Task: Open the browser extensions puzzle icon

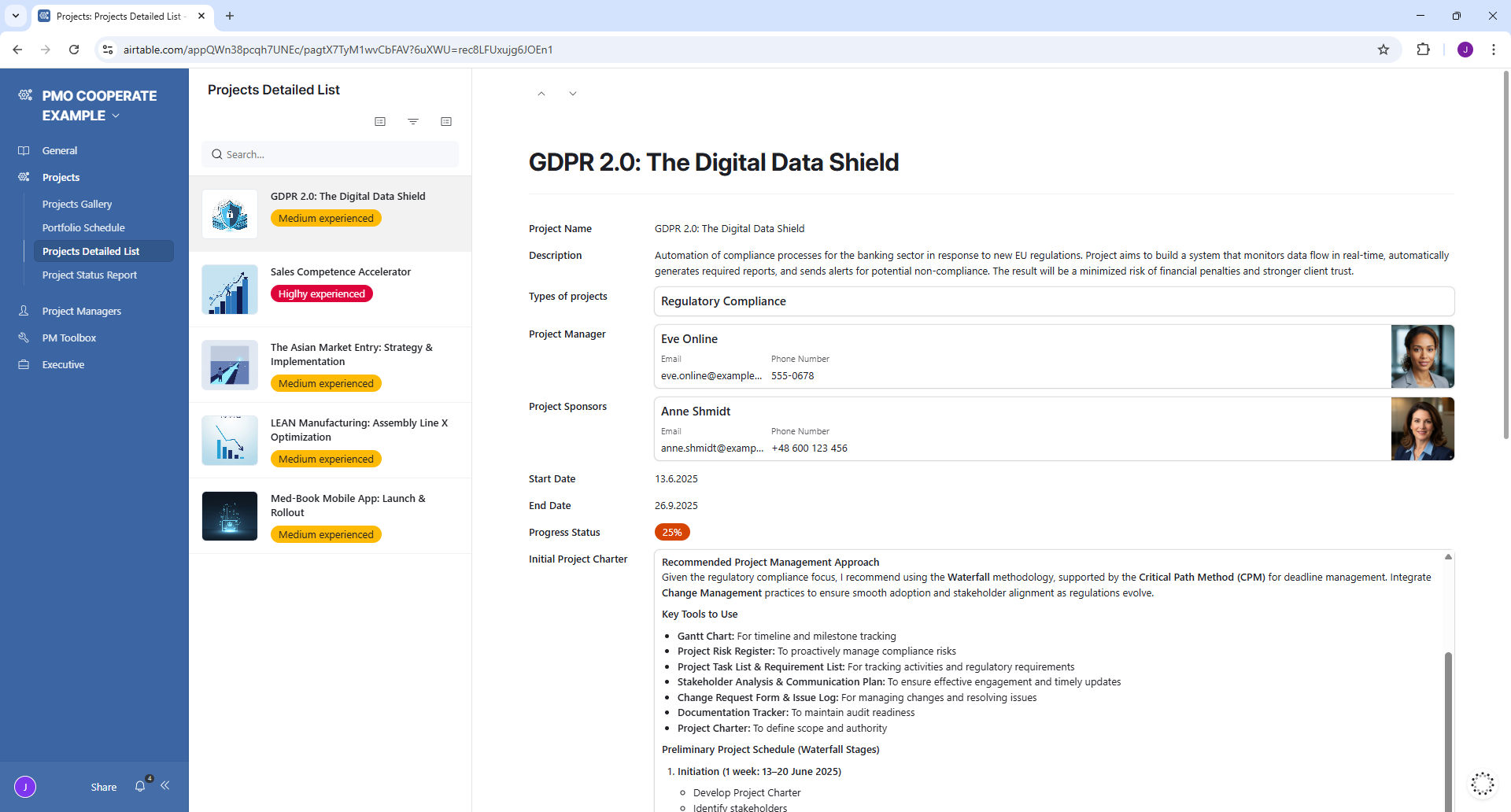Action: pos(1423,50)
